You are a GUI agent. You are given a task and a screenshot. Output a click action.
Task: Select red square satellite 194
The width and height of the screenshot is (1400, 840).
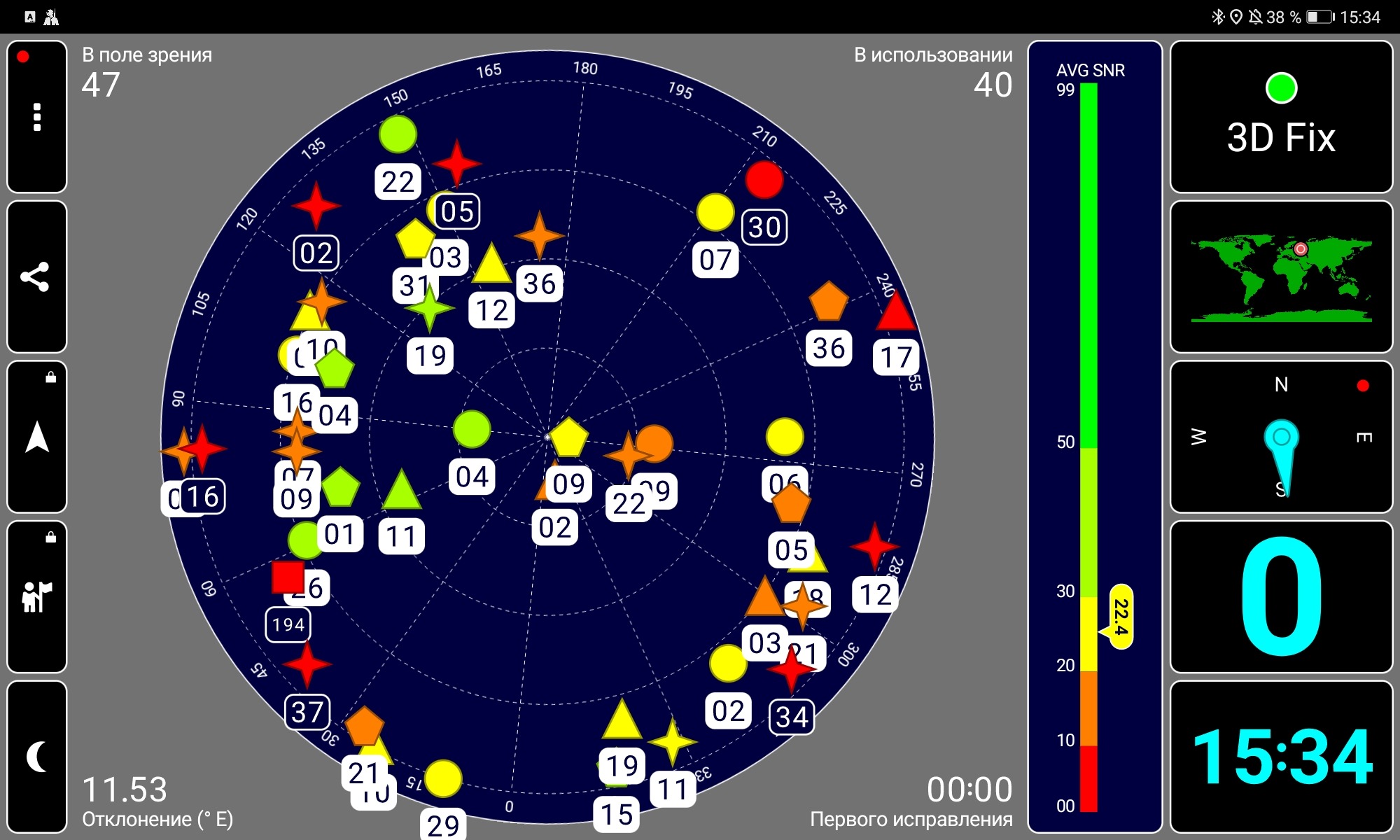[x=288, y=577]
